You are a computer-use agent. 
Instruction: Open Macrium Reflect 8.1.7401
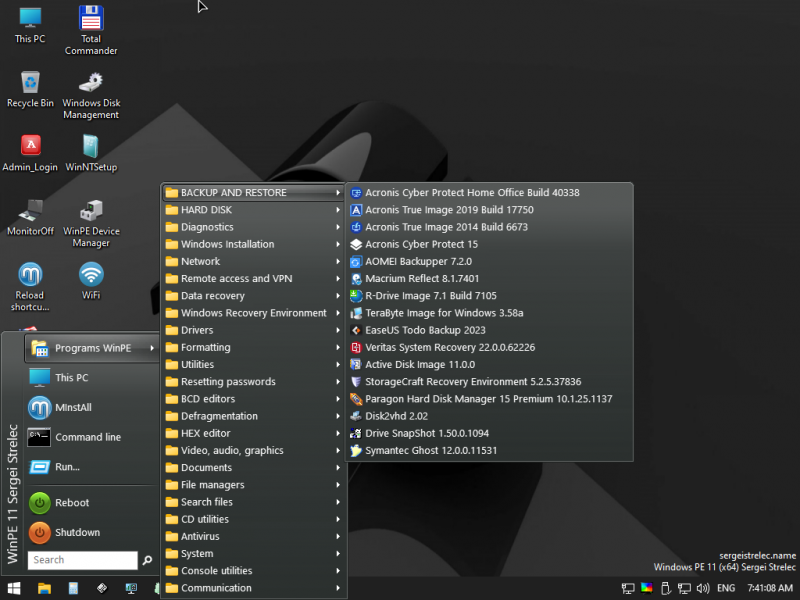pos(489,279)
